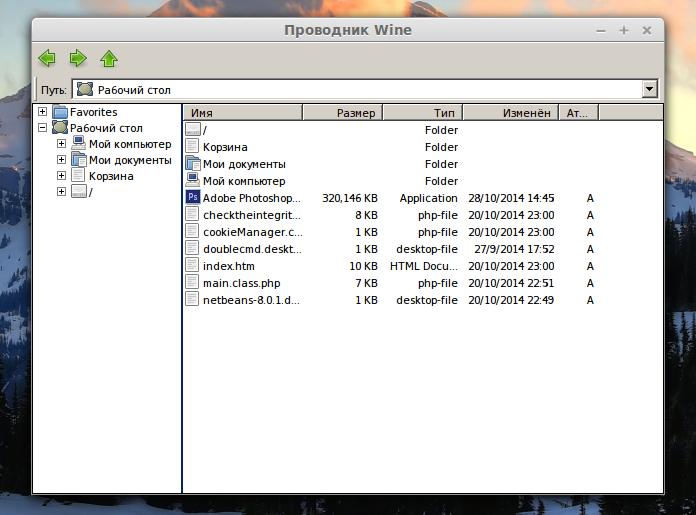This screenshot has height=515, width=696.
Task: Click the Тип column header
Action: pyautogui.click(x=421, y=113)
